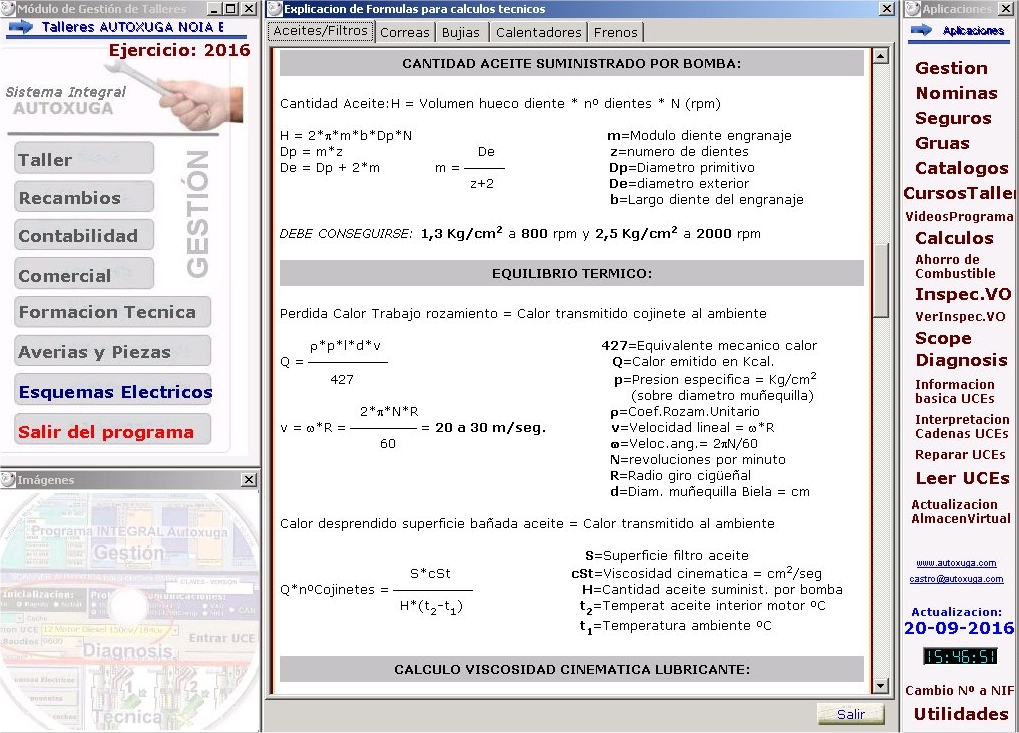Click Actualizacion AlmacenVirtual

961,511
